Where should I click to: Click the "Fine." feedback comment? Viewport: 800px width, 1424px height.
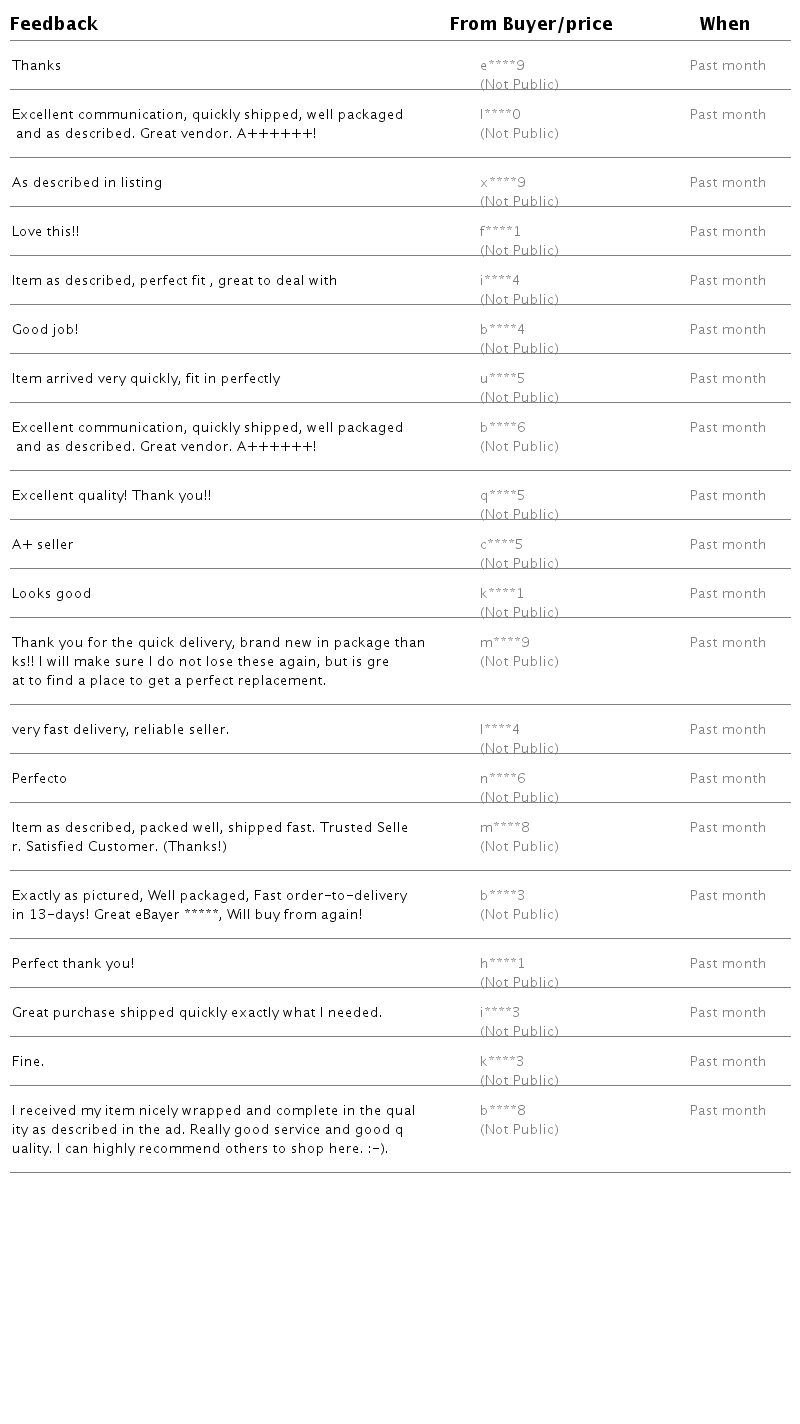point(28,1062)
